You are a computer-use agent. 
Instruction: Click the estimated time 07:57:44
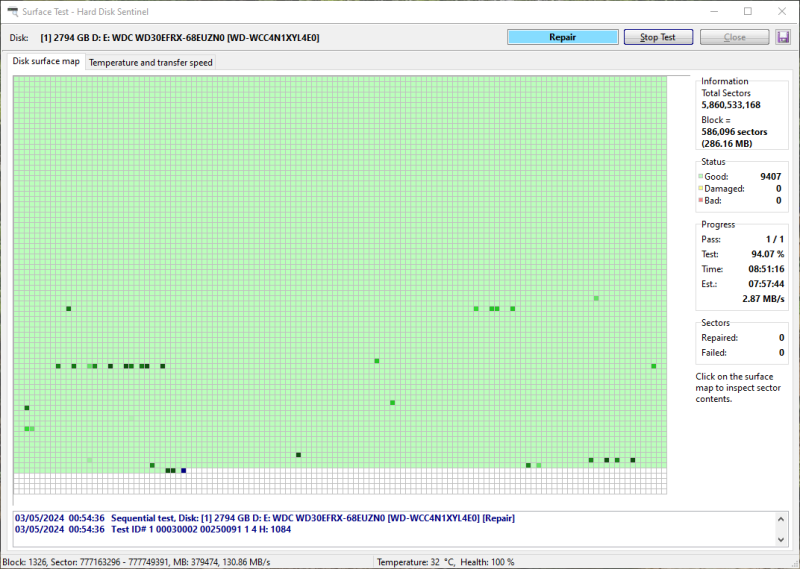(766, 284)
